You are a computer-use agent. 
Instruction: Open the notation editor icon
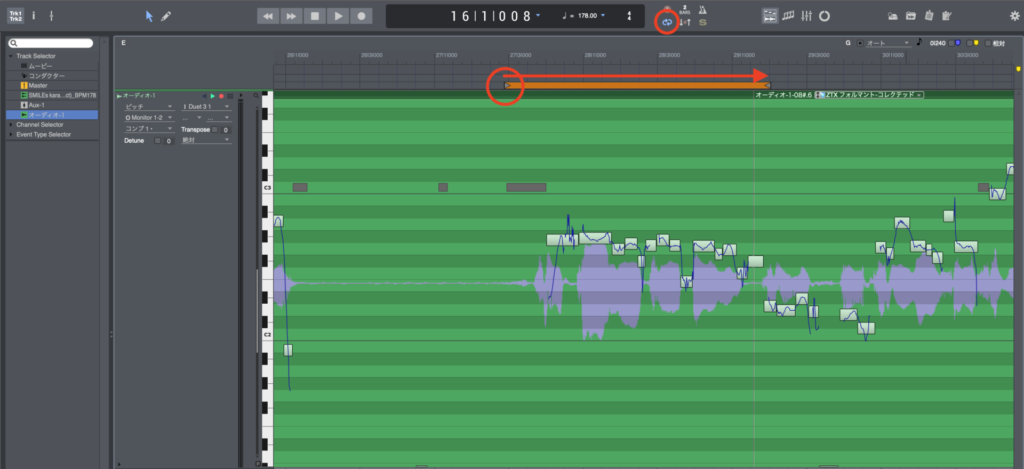click(788, 16)
